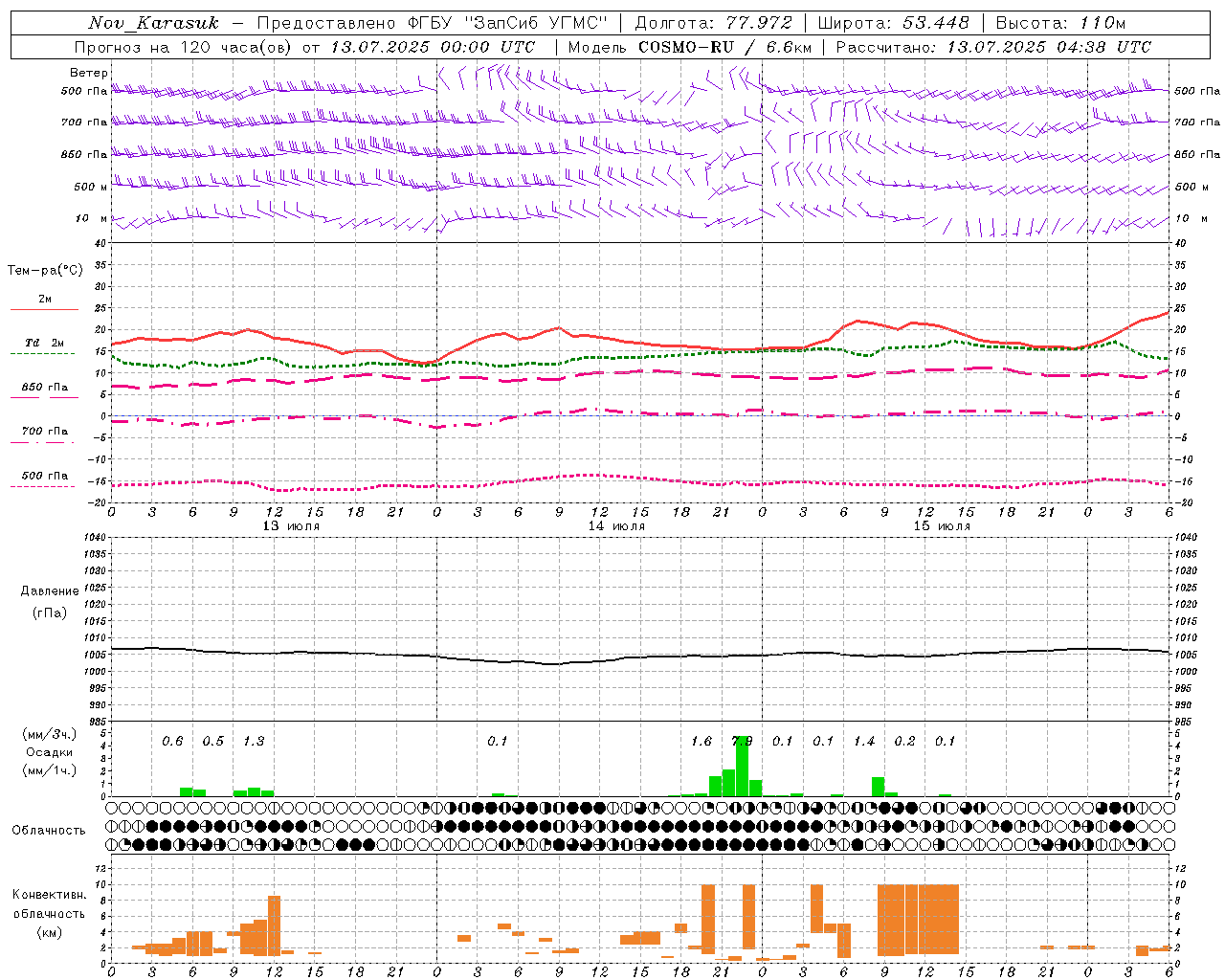Click the 14 июля date label

(x=616, y=526)
